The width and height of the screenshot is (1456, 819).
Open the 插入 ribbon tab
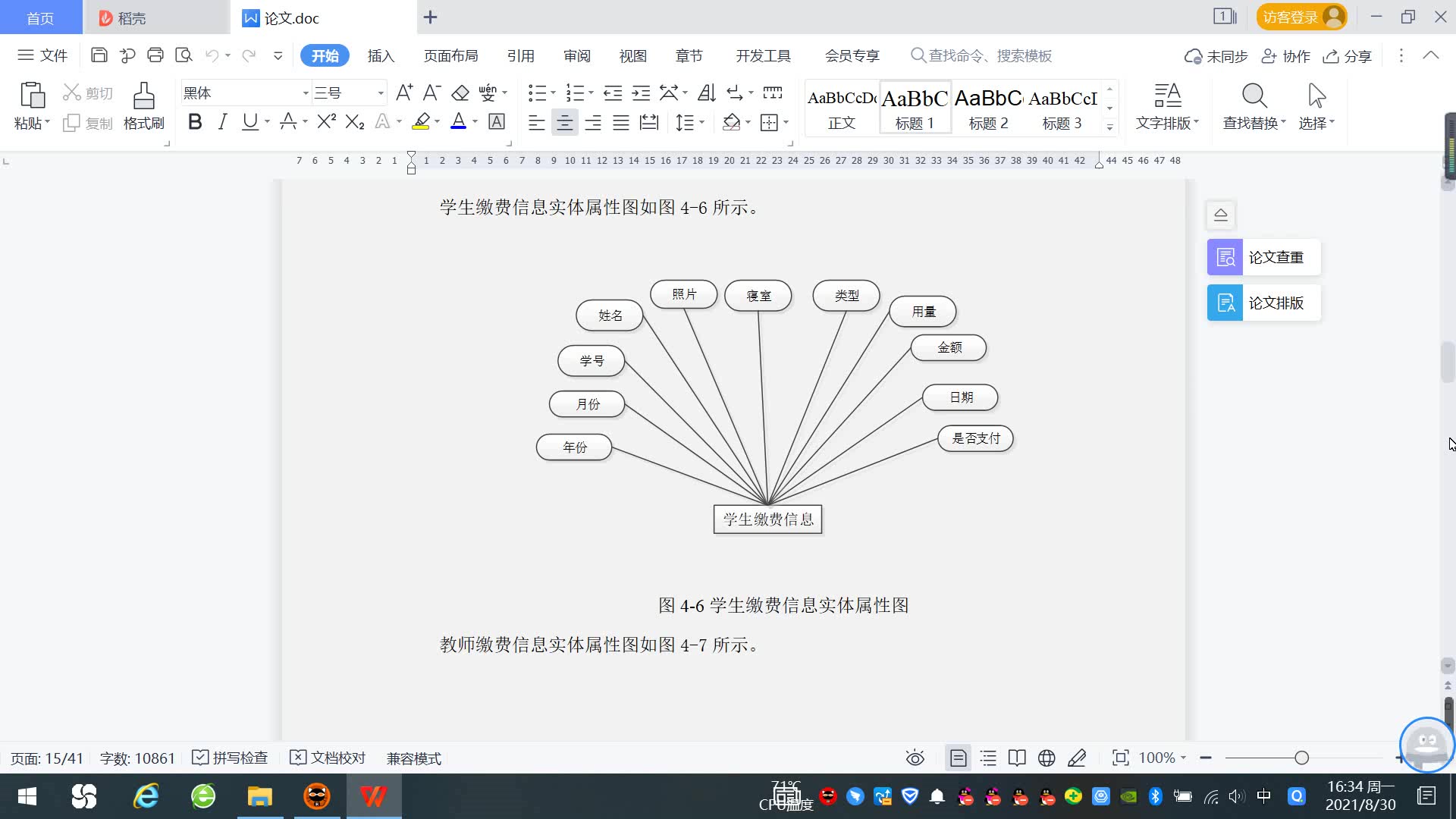(381, 56)
